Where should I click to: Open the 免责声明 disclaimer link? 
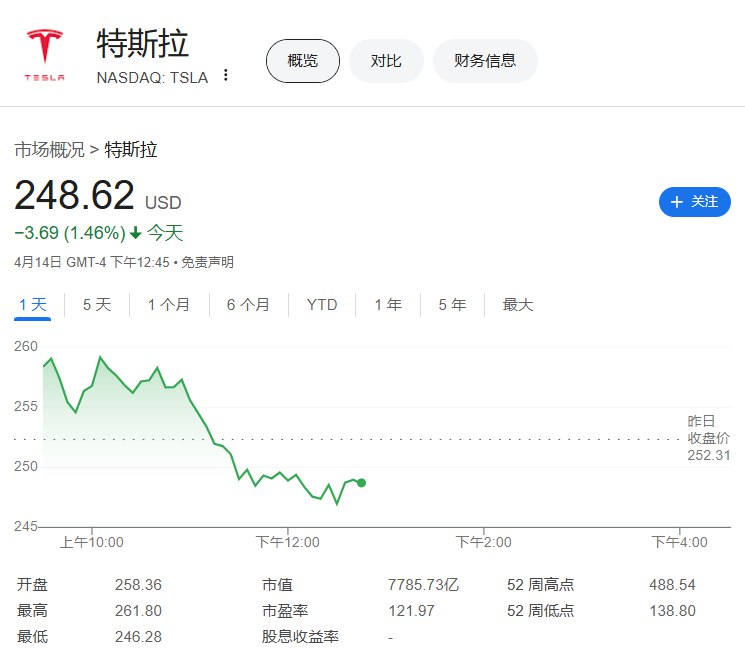(x=208, y=262)
